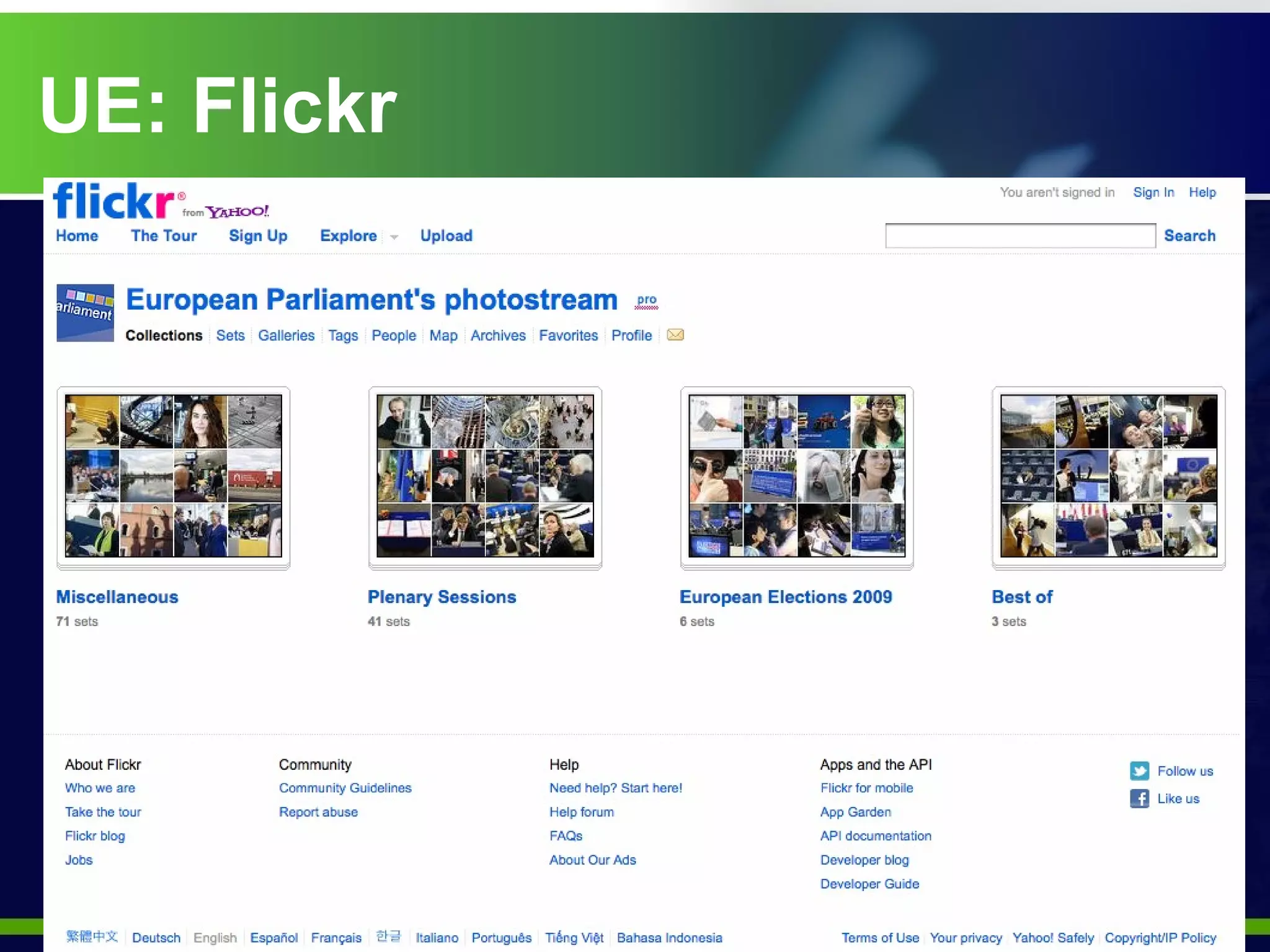The width and height of the screenshot is (1270, 952).
Task: Click the pro badge
Action: 647,301
